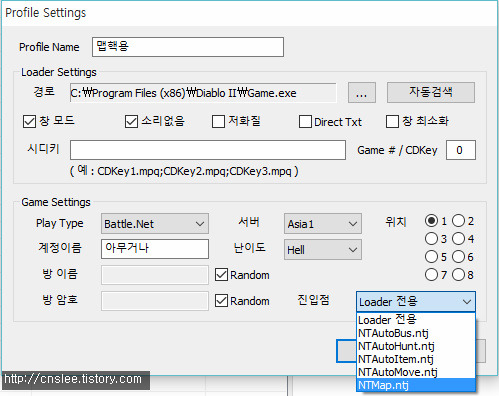Select 위치 radio button 4

click(458, 239)
